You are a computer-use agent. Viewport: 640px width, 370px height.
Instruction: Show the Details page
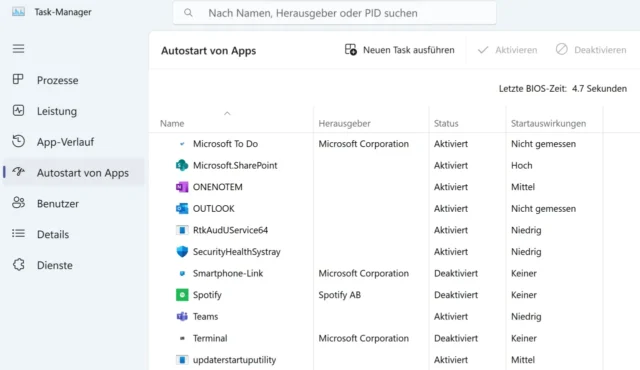point(73,235)
